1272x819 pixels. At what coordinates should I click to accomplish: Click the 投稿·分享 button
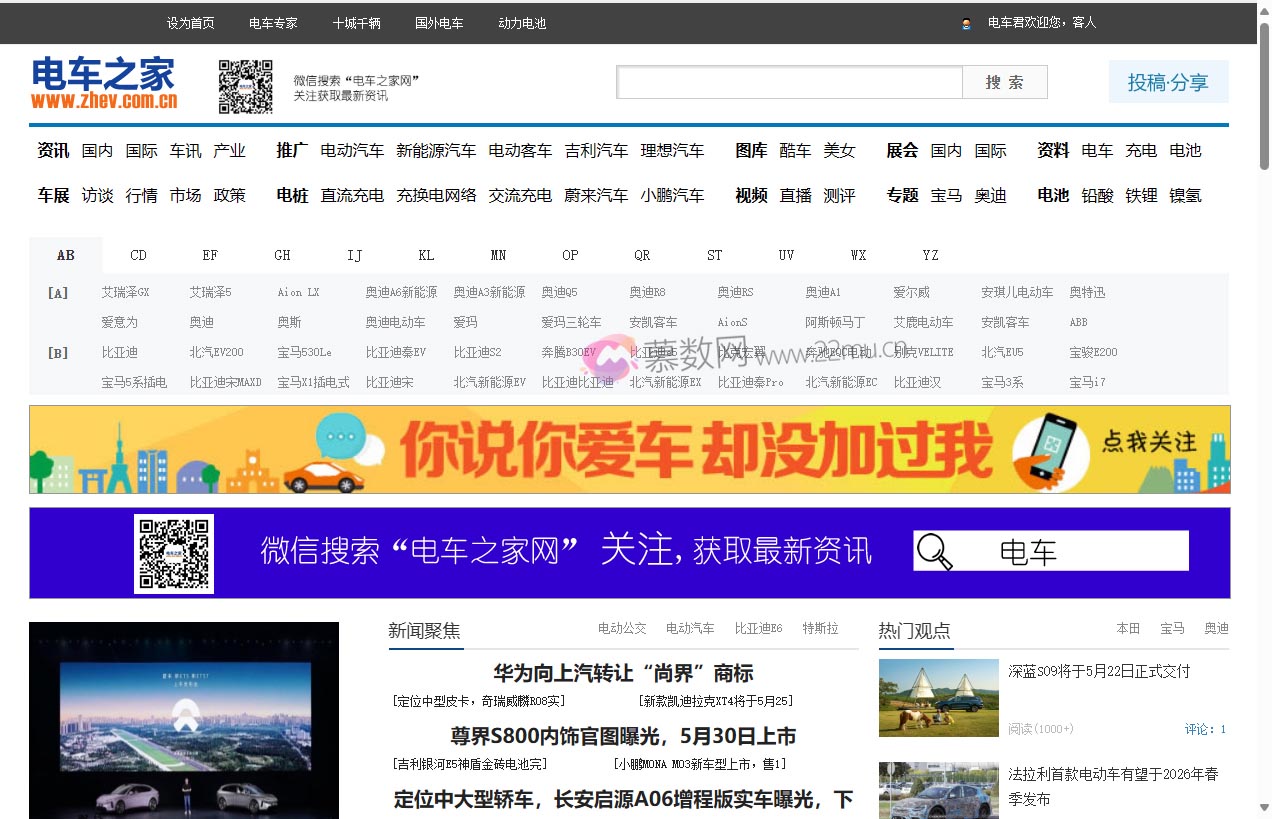pyautogui.click(x=1168, y=82)
